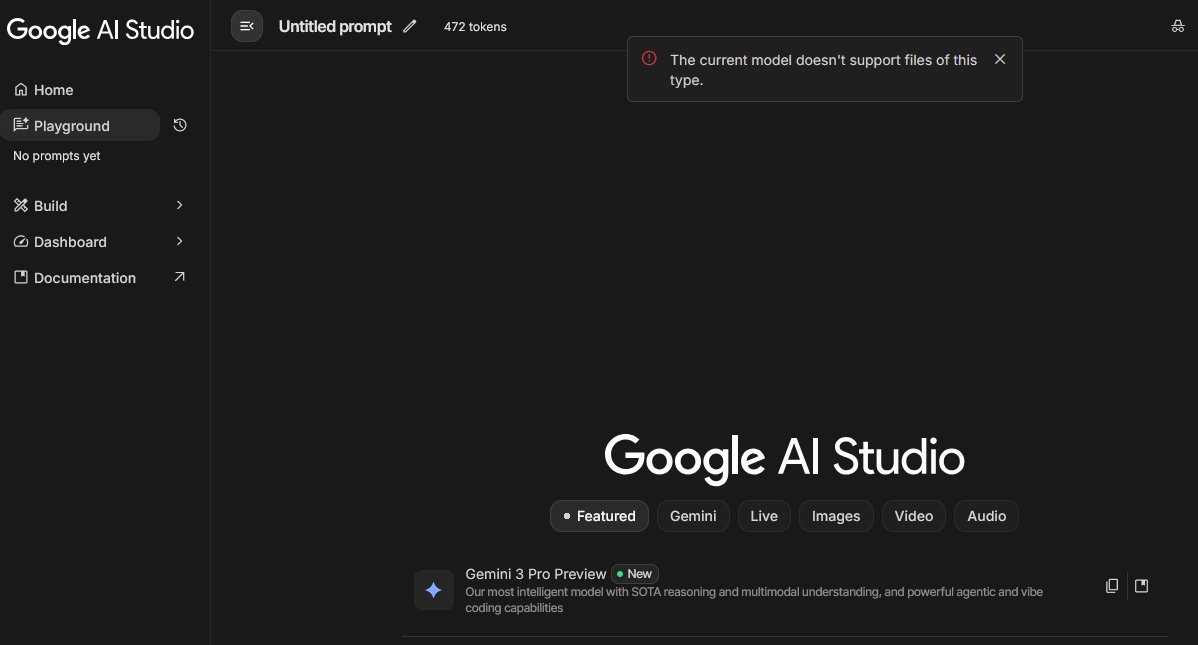The image size is (1198, 645).
Task: Click the New badge on Gemini 3 Pro
Action: [x=635, y=574]
